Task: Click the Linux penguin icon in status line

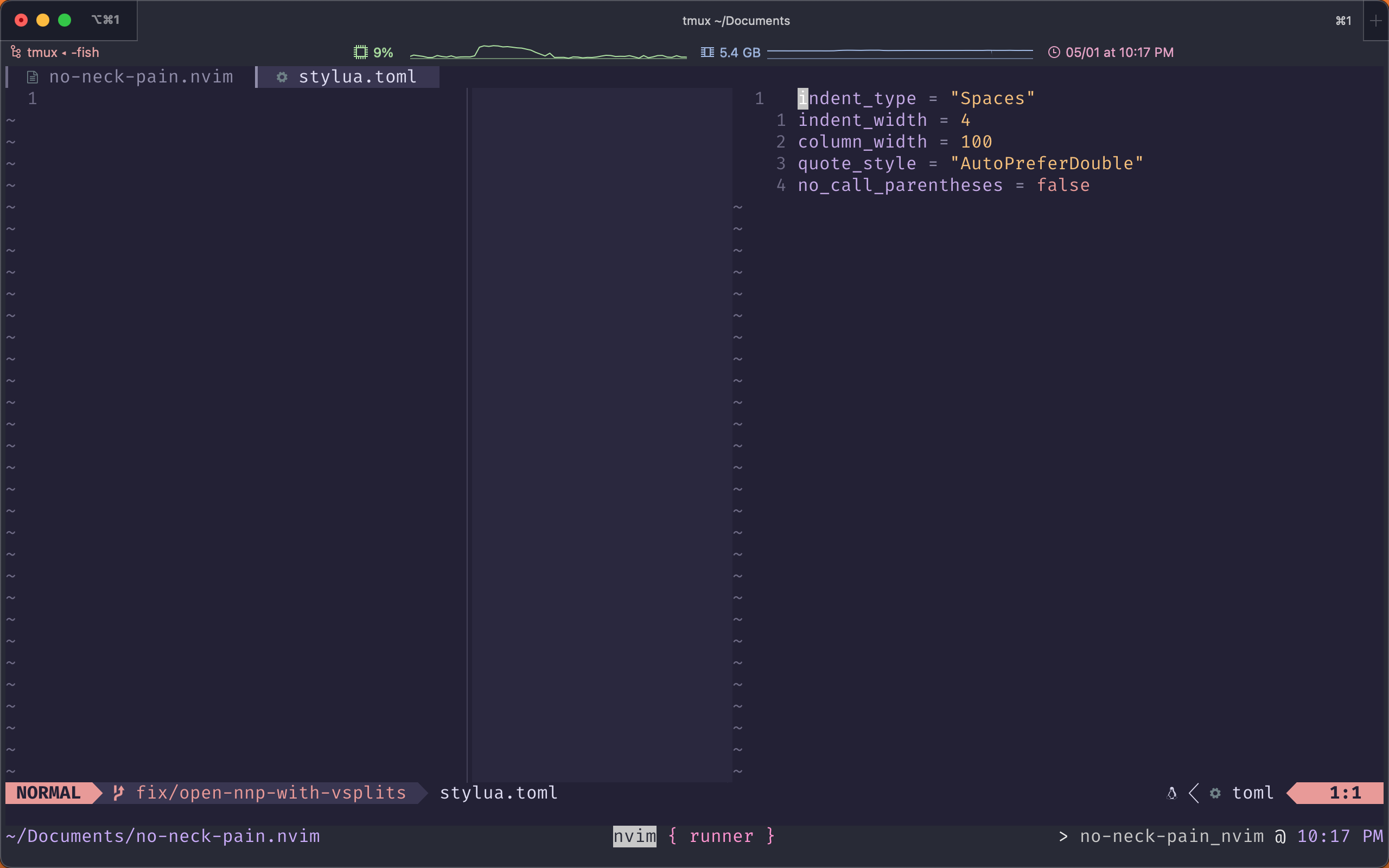Action: pyautogui.click(x=1172, y=793)
